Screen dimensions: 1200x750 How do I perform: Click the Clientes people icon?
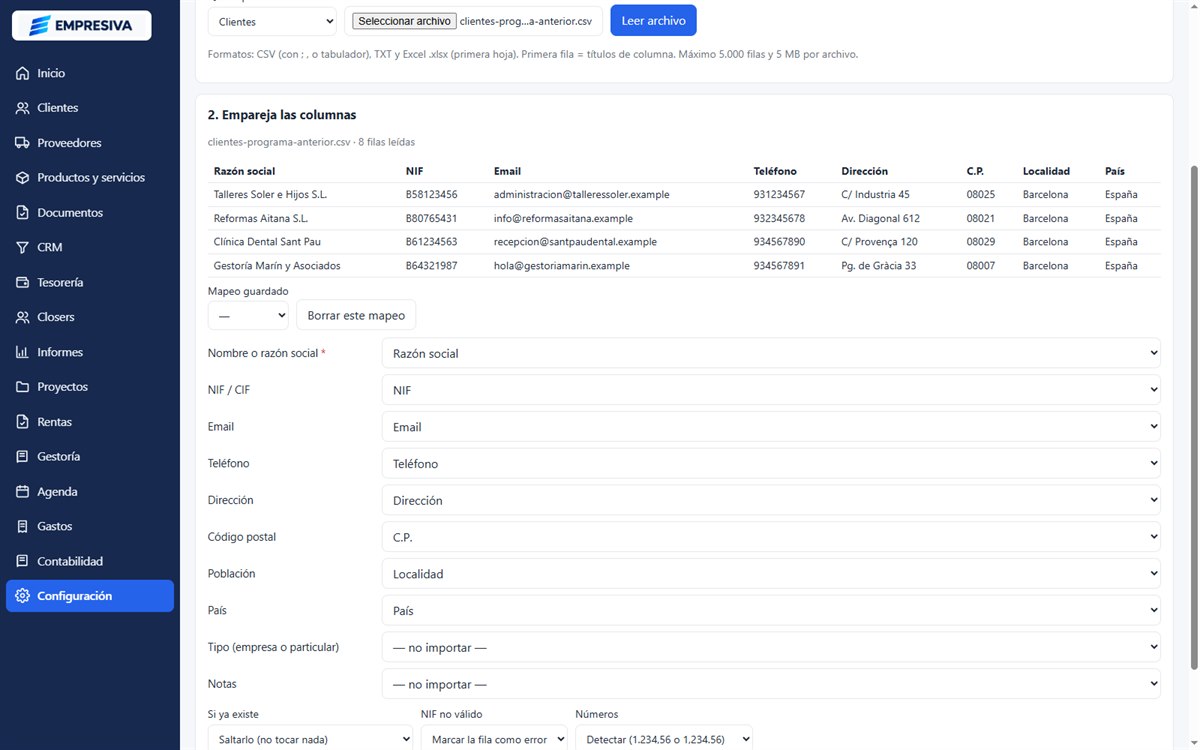click(x=22, y=108)
